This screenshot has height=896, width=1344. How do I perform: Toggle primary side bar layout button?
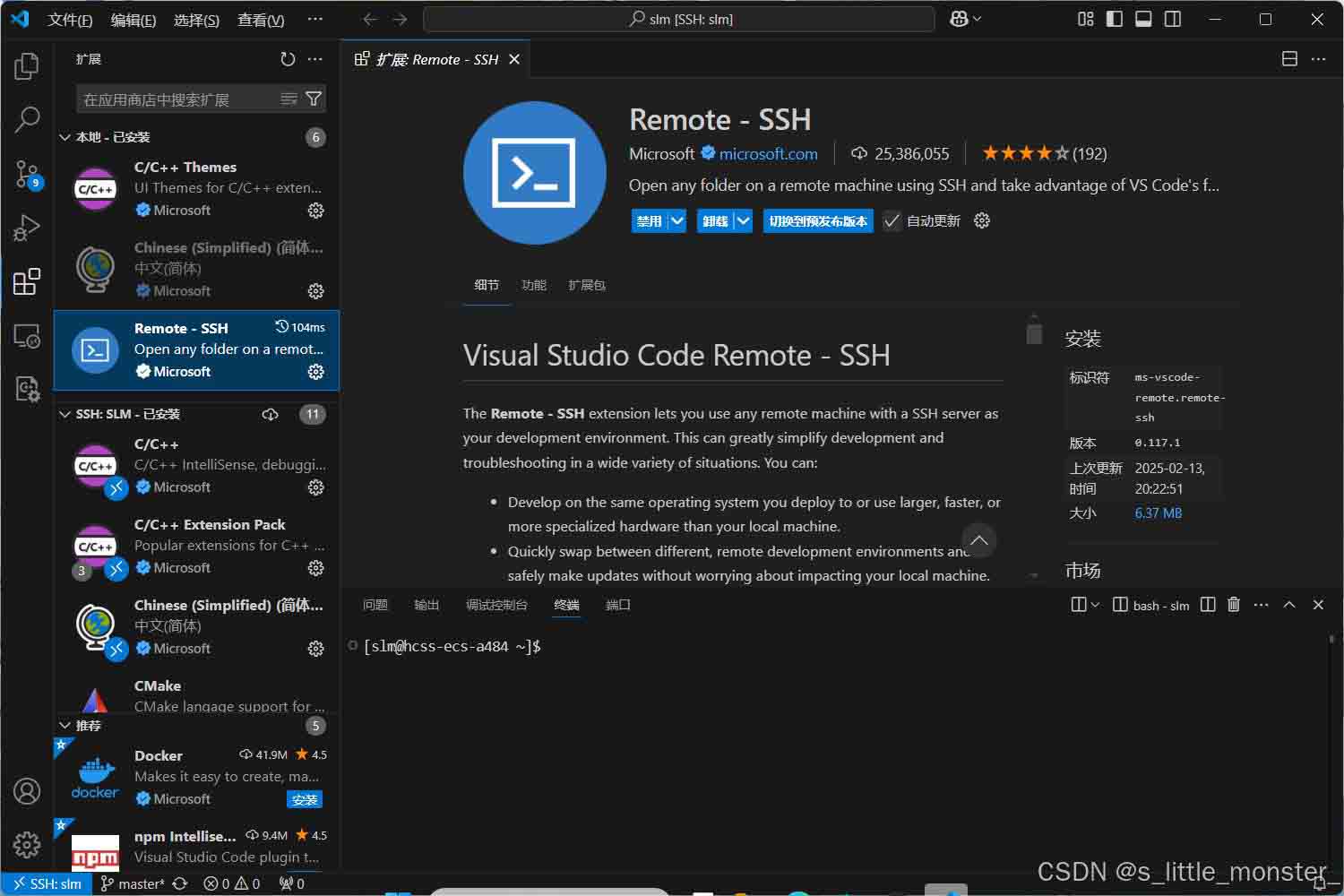1115,19
